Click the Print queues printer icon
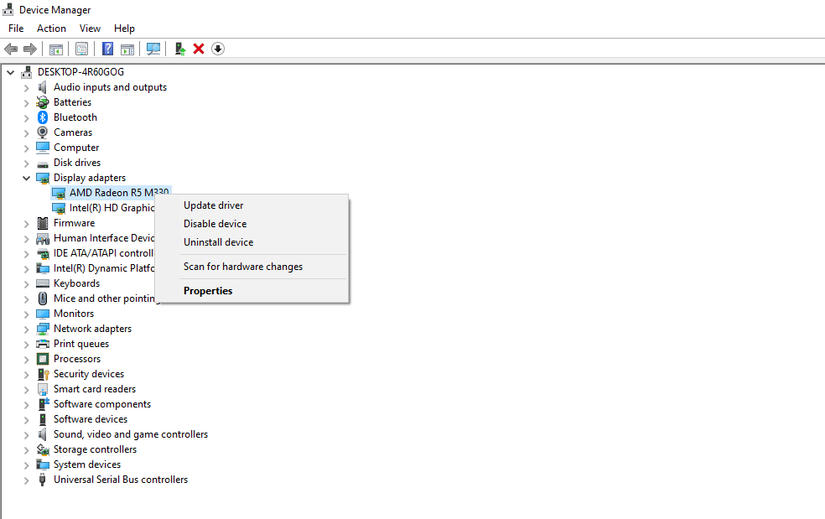 [43, 344]
